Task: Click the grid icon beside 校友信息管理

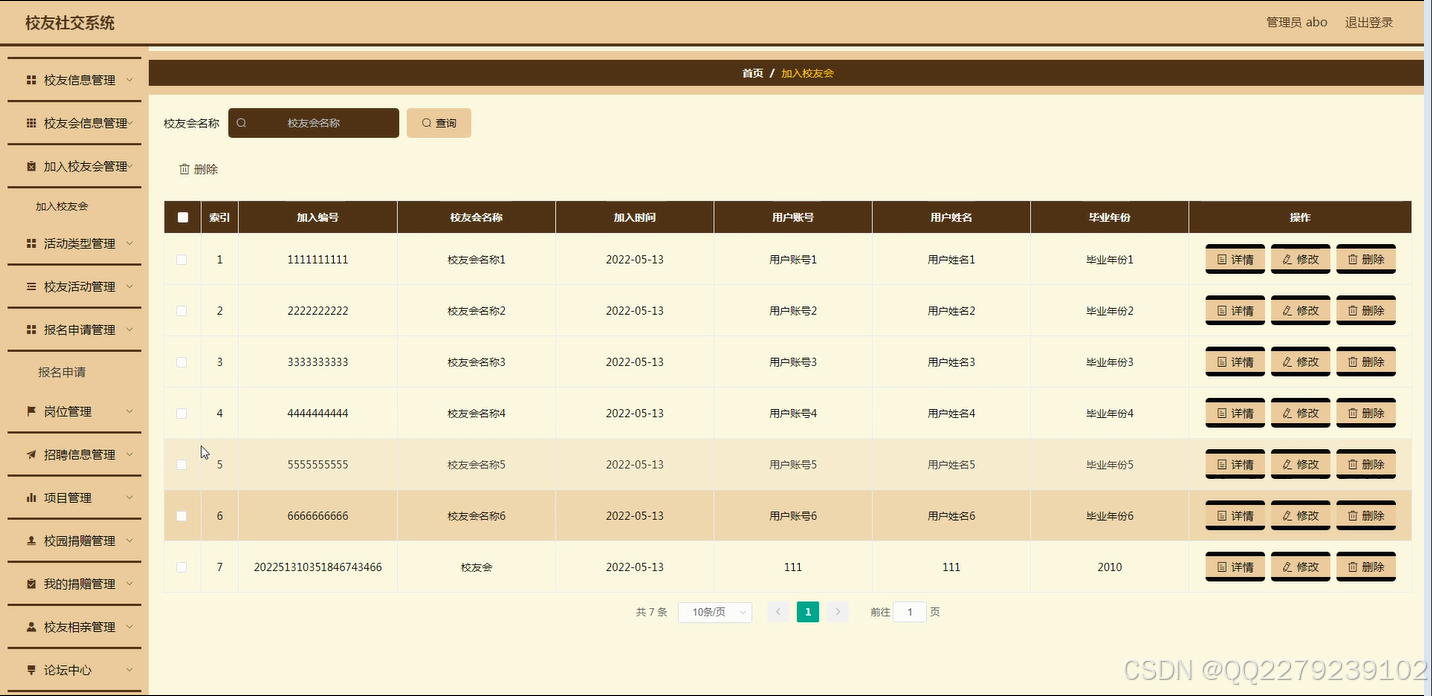Action: coord(31,80)
